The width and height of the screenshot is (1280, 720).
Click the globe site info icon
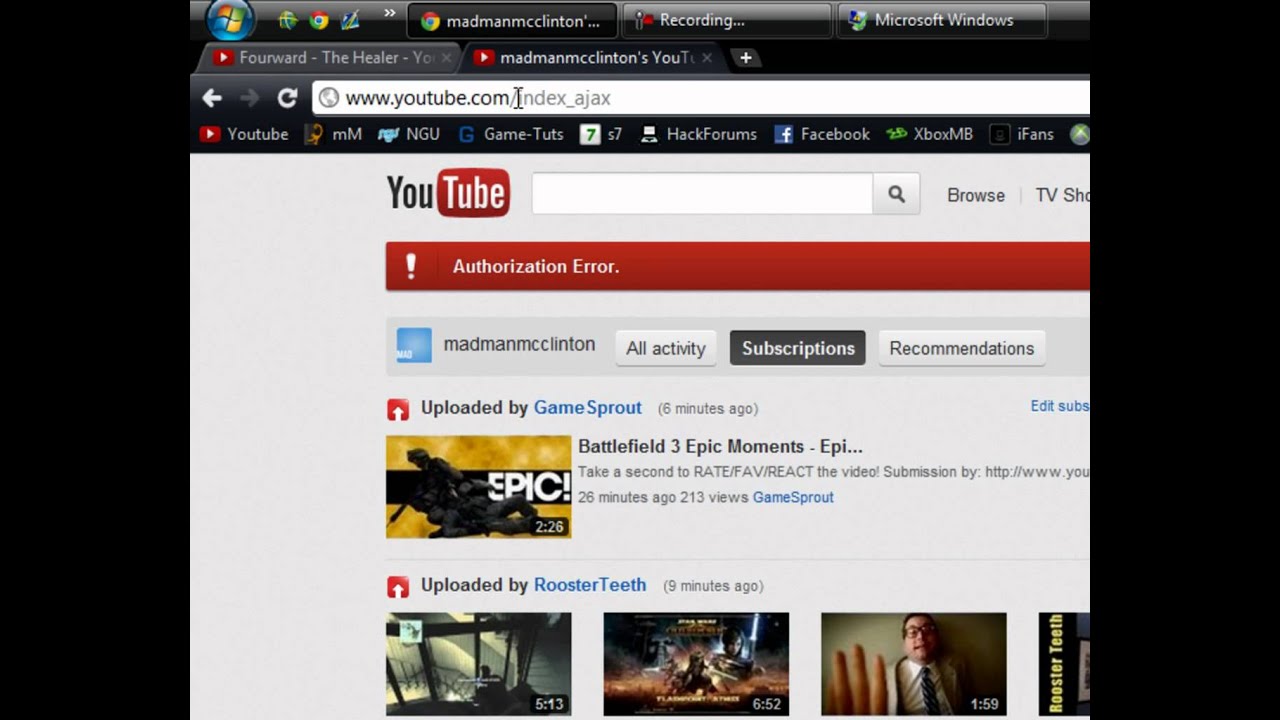tap(328, 97)
